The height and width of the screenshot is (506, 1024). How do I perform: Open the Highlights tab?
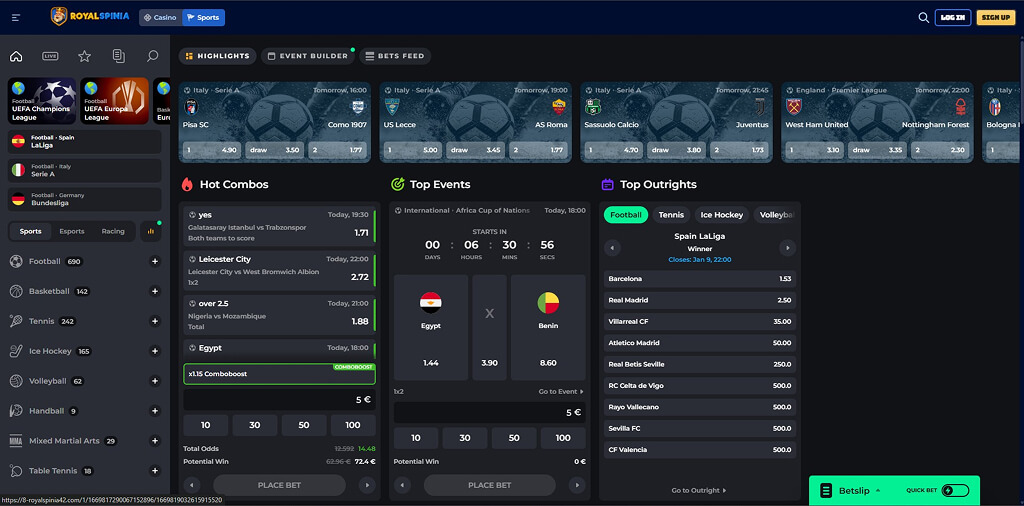pos(217,56)
